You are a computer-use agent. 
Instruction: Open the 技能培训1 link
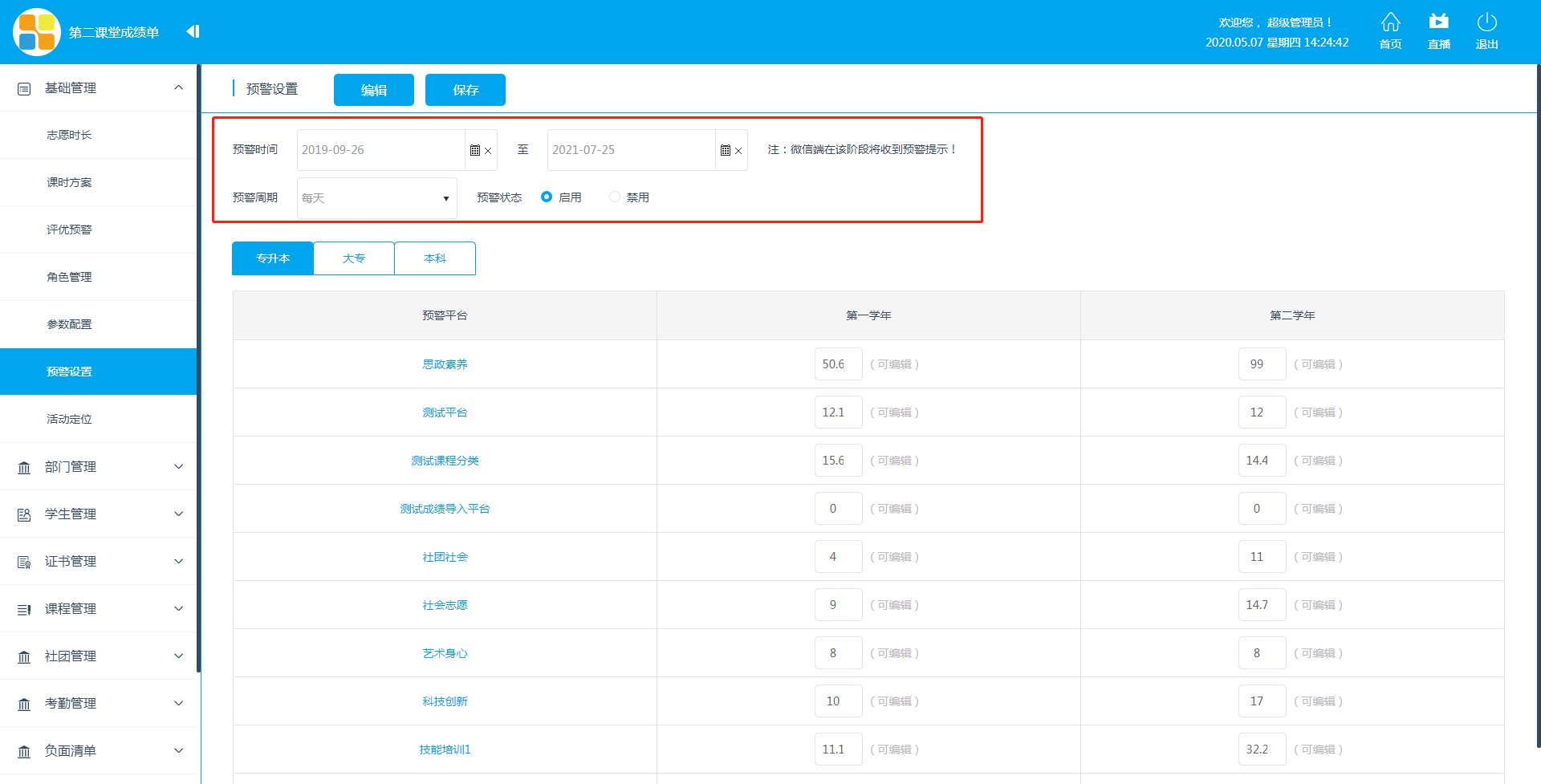pos(445,749)
